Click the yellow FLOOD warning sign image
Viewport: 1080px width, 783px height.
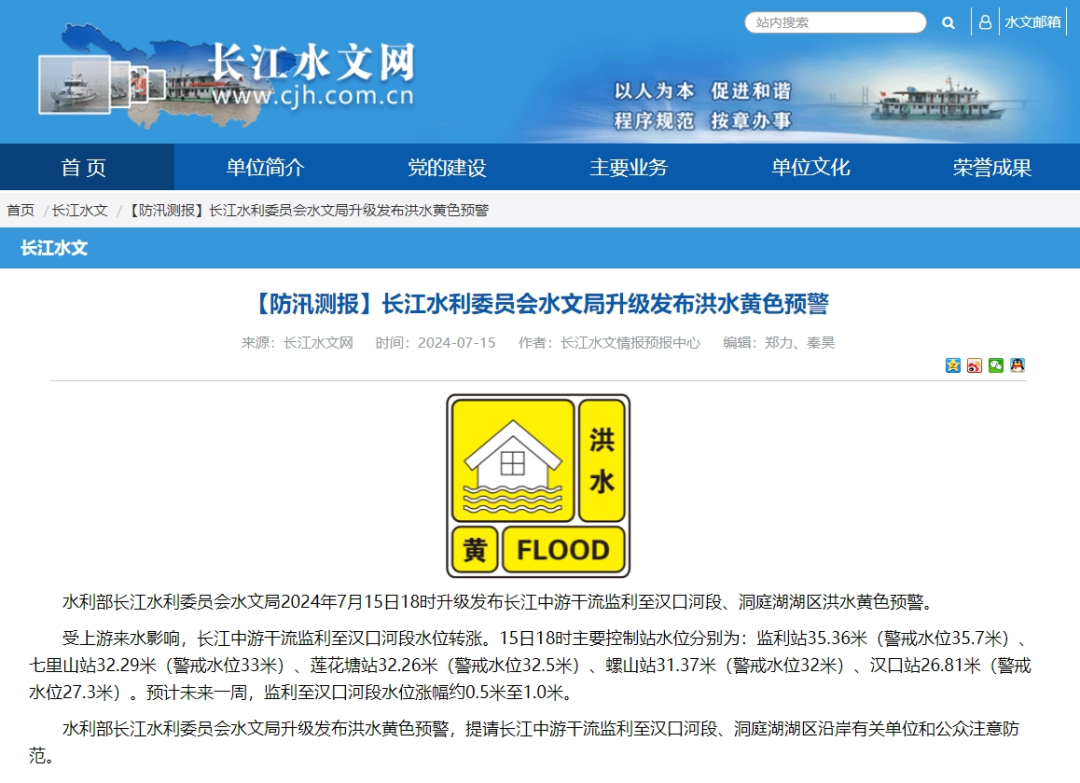coord(538,483)
